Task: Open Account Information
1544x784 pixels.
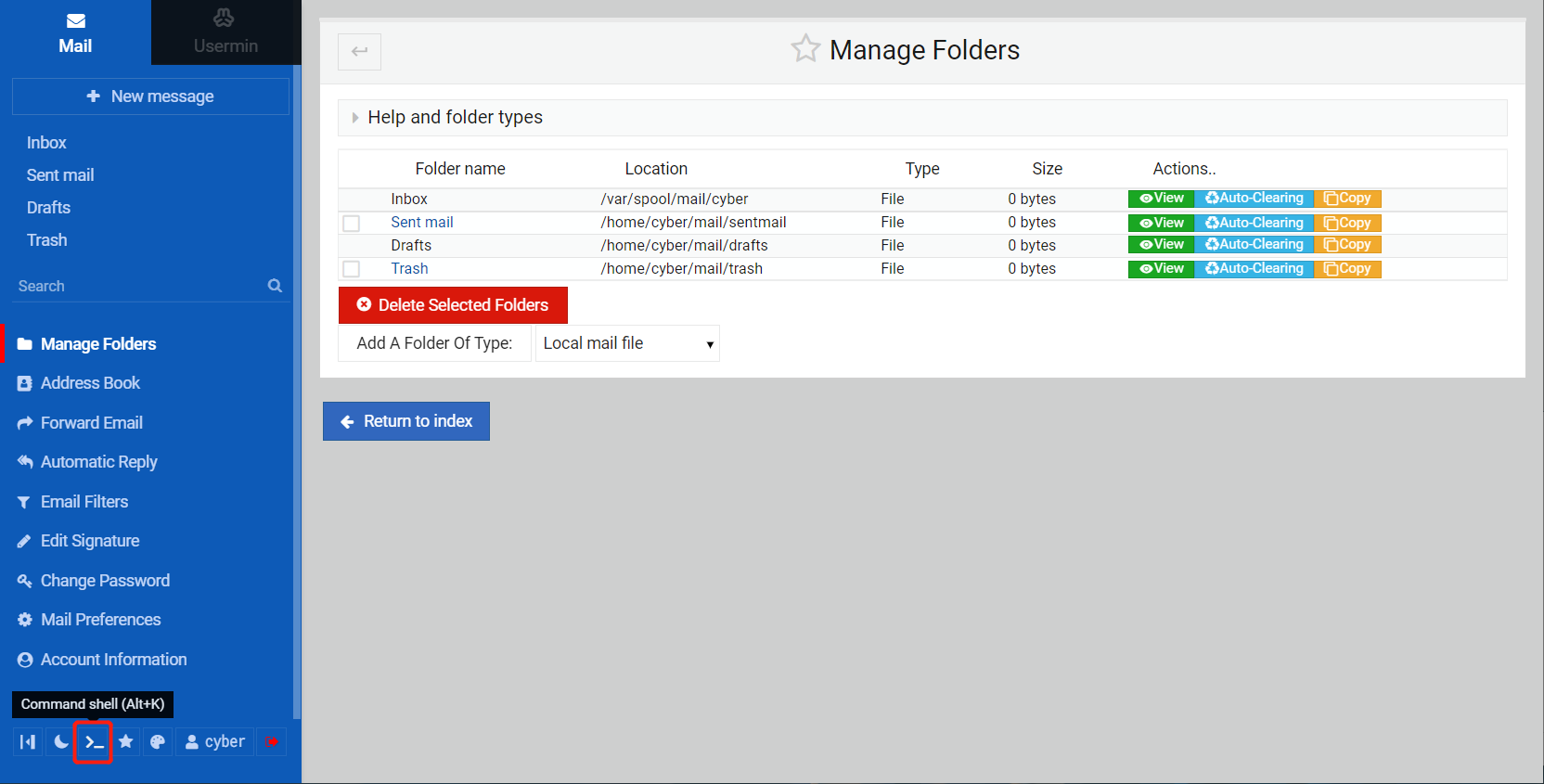Action: (113, 660)
